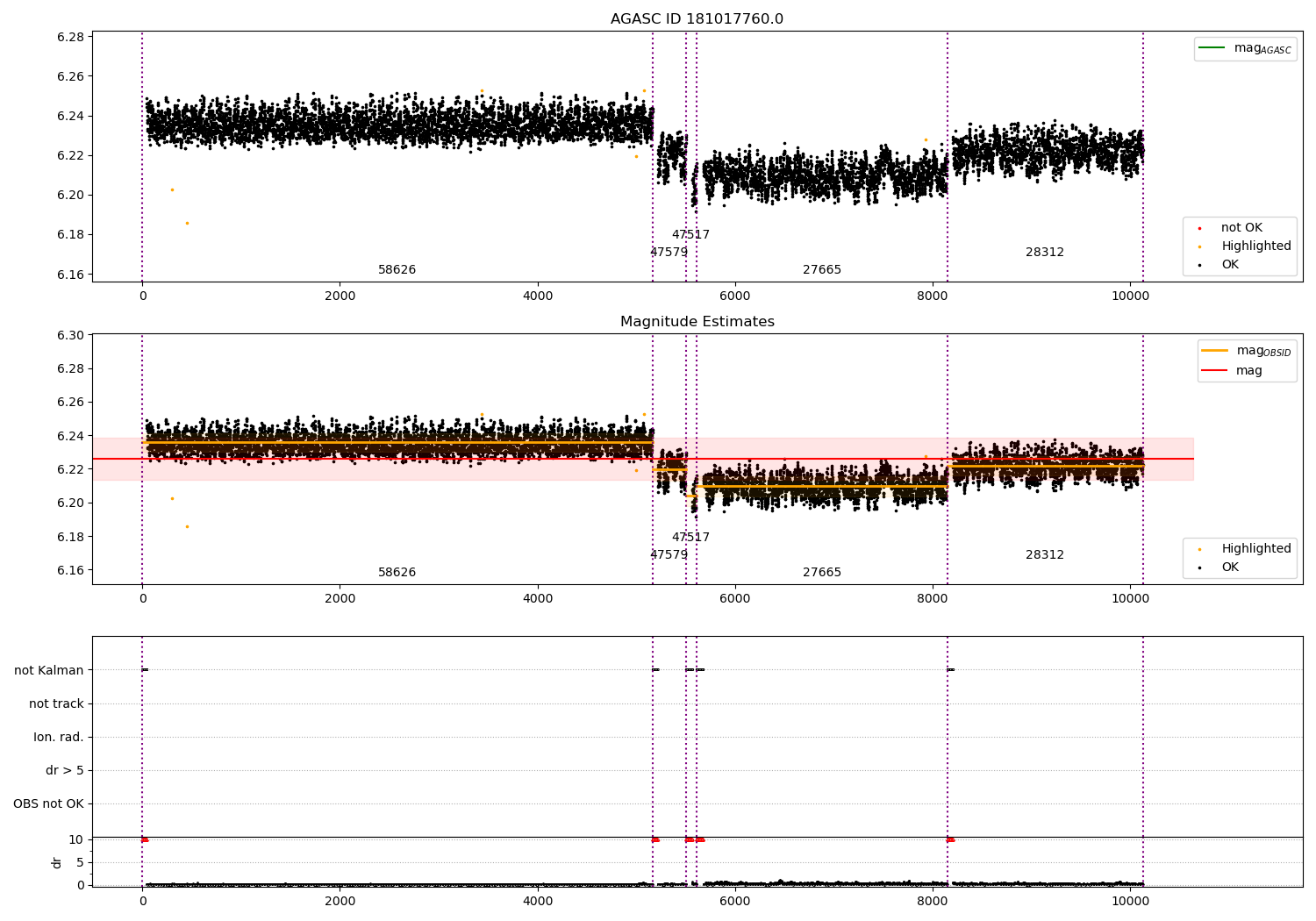Click observation label 47517 in Magnitude Estimates plot
1316x921 pixels.
690,538
